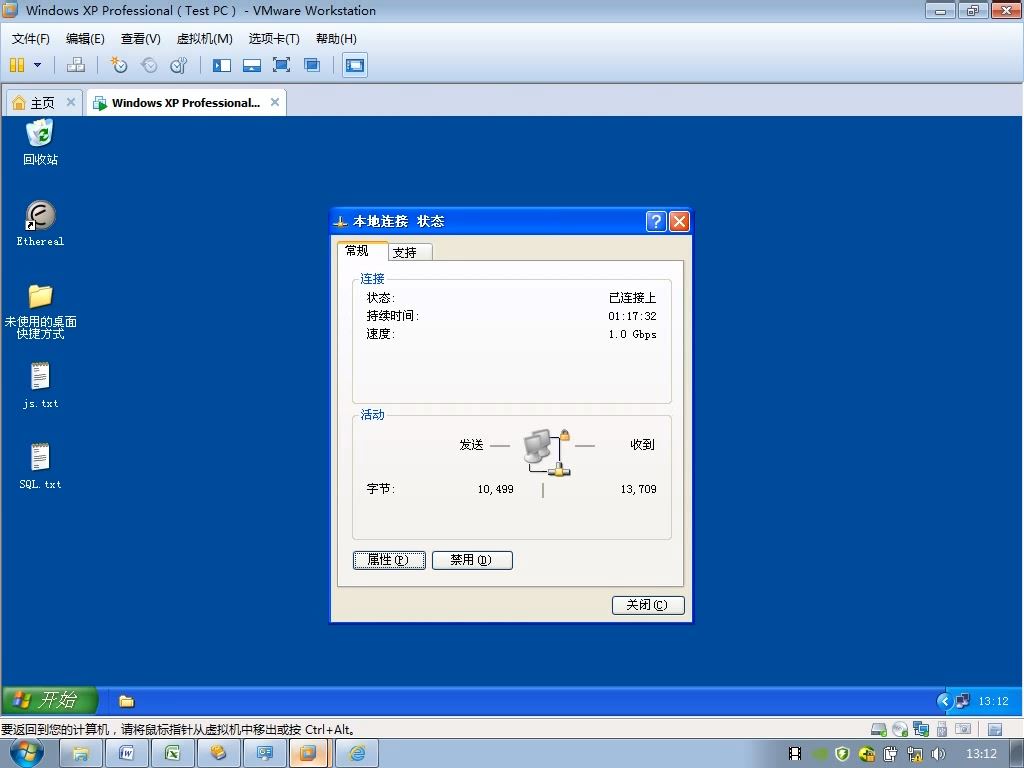Open Word from the host taskbar
The image size is (1024, 768).
pos(126,754)
